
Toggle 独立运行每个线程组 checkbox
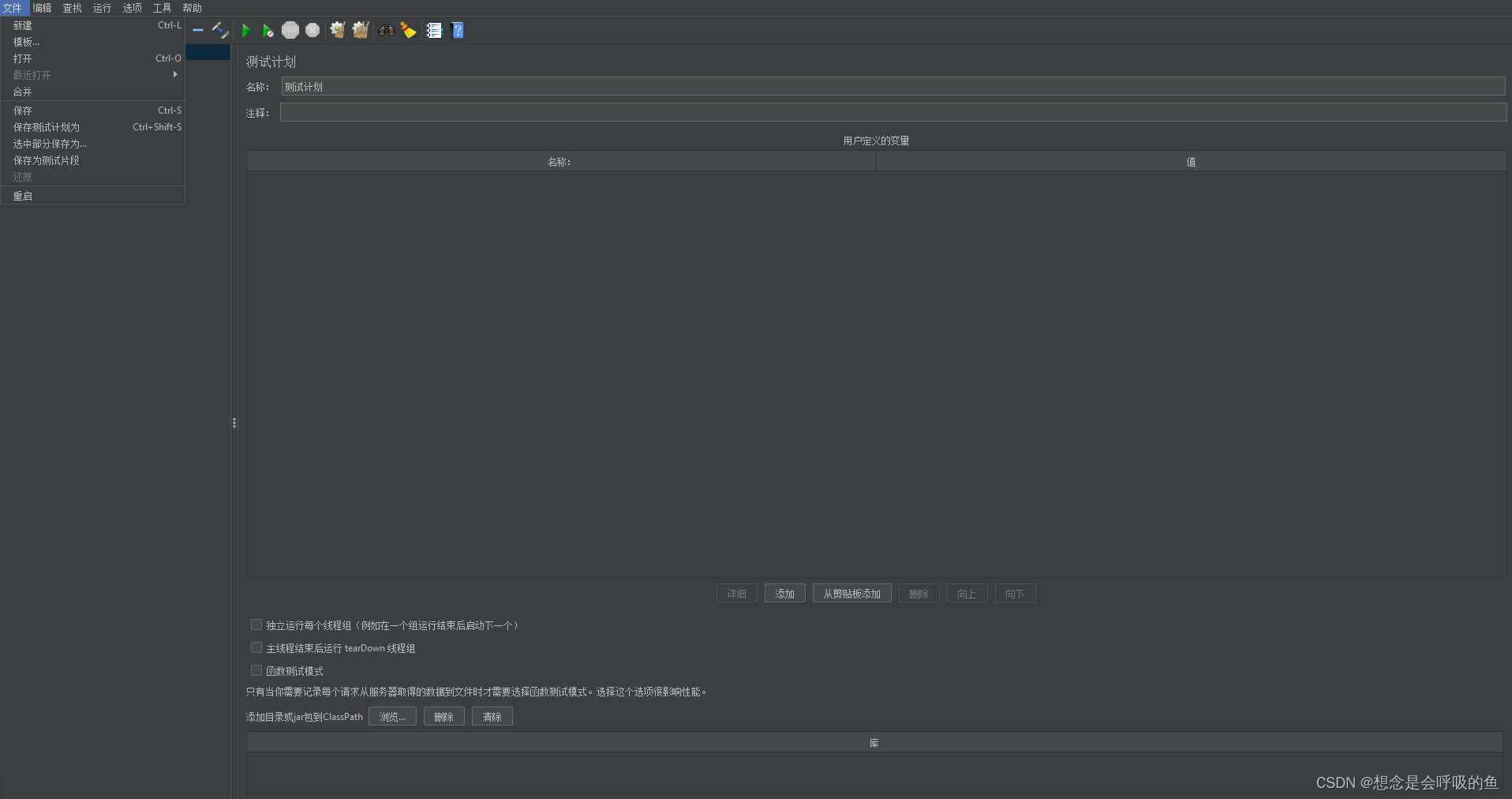pyautogui.click(x=256, y=625)
